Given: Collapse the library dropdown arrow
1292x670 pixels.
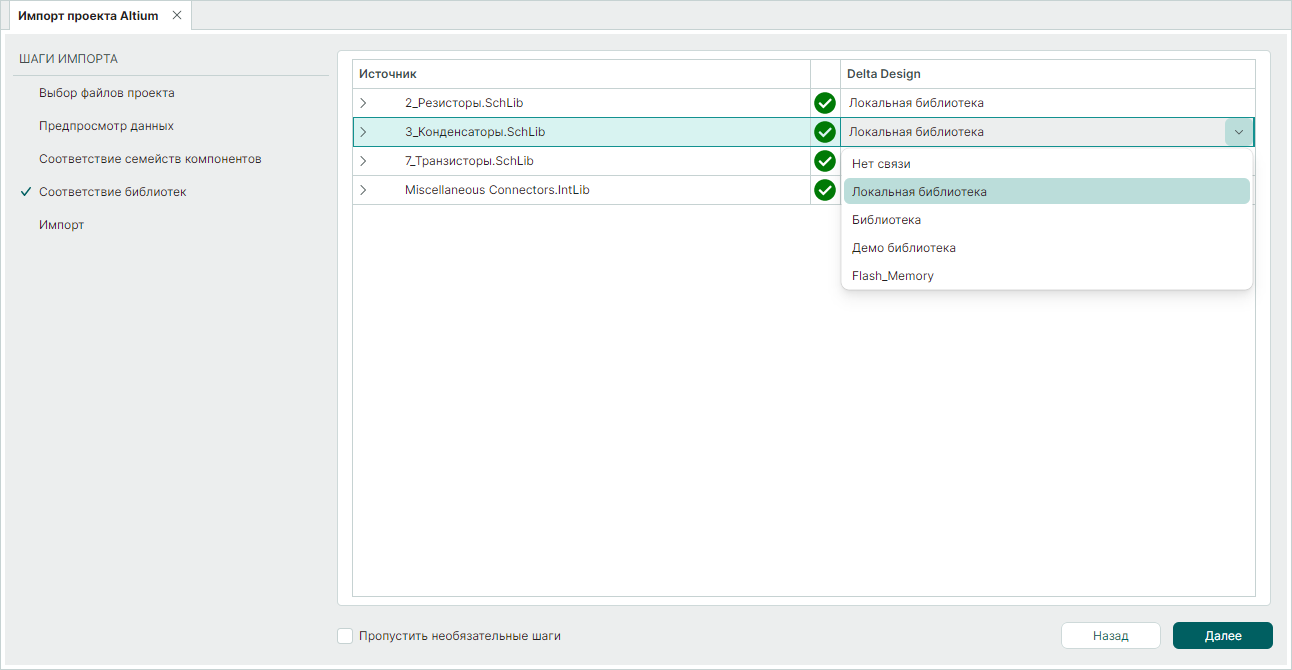Looking at the screenshot, I should click(x=1239, y=132).
